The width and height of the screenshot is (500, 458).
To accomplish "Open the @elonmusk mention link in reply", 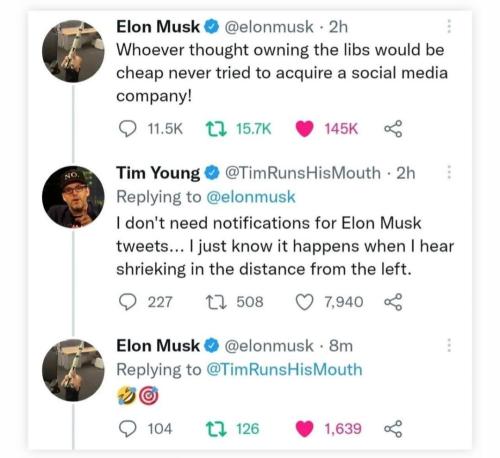I will (x=251, y=197).
